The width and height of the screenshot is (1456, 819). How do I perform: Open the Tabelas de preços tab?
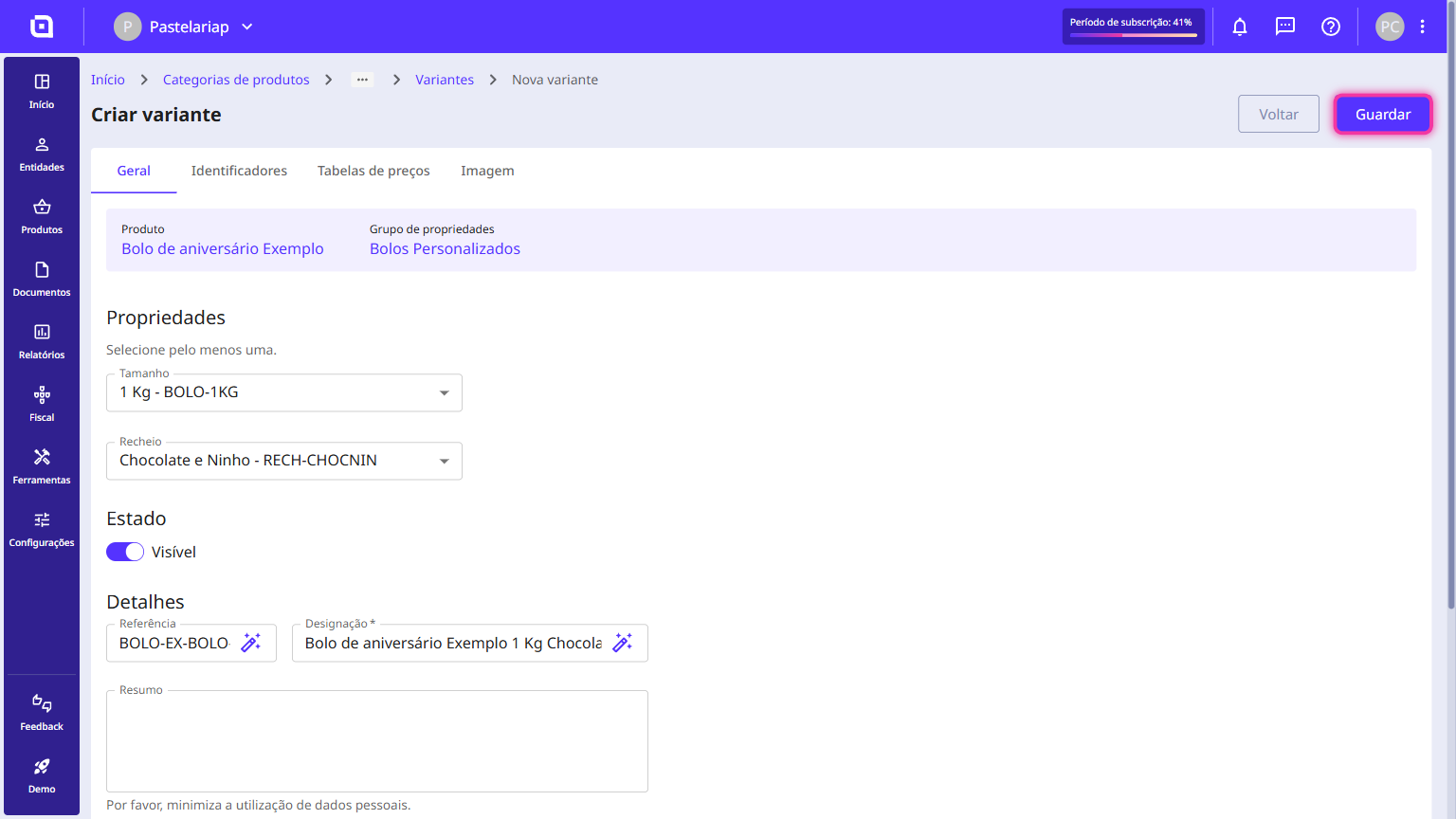(373, 171)
